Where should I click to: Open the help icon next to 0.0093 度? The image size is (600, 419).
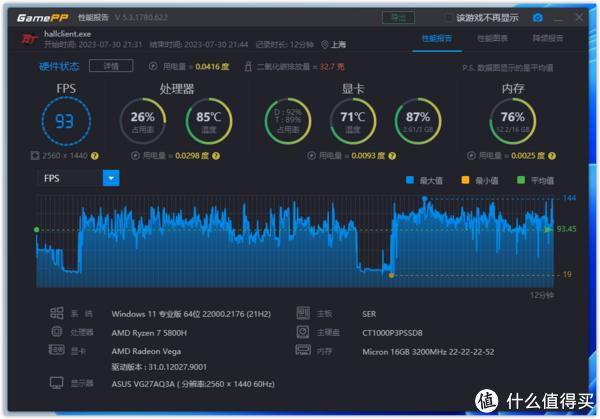click(x=392, y=156)
